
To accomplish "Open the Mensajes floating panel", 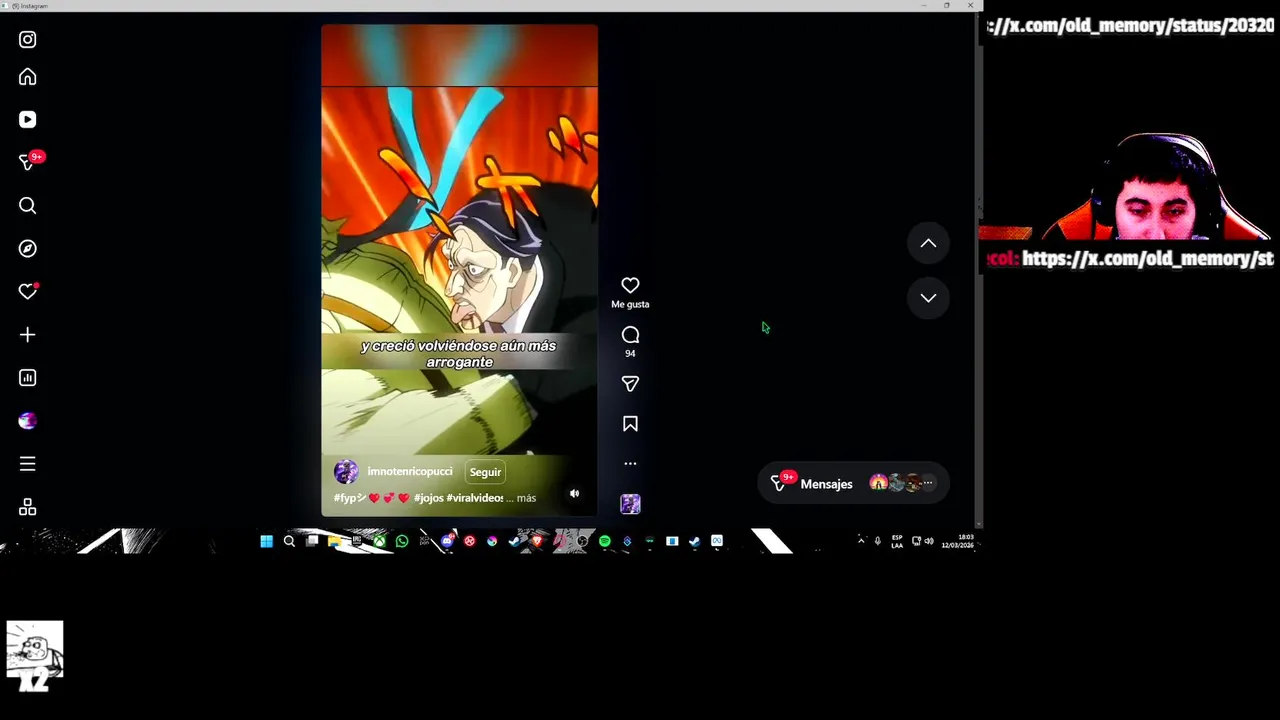I will tap(852, 484).
